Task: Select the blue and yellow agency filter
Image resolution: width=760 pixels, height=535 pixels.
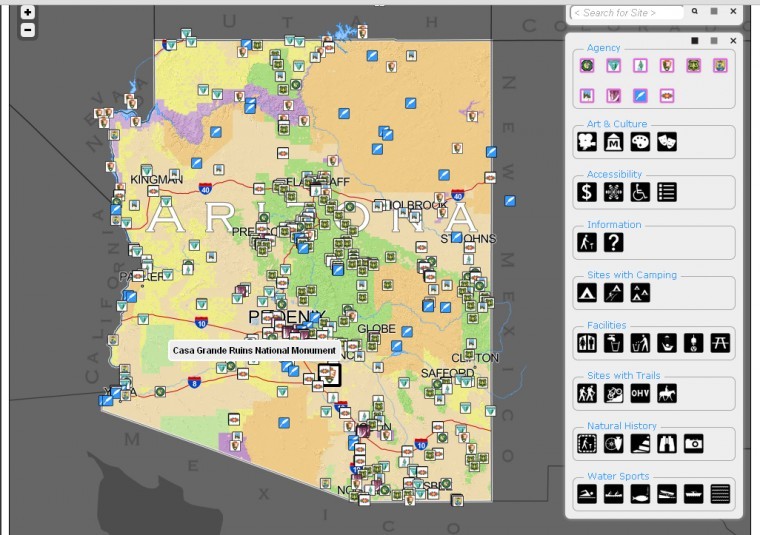Action: click(720, 65)
